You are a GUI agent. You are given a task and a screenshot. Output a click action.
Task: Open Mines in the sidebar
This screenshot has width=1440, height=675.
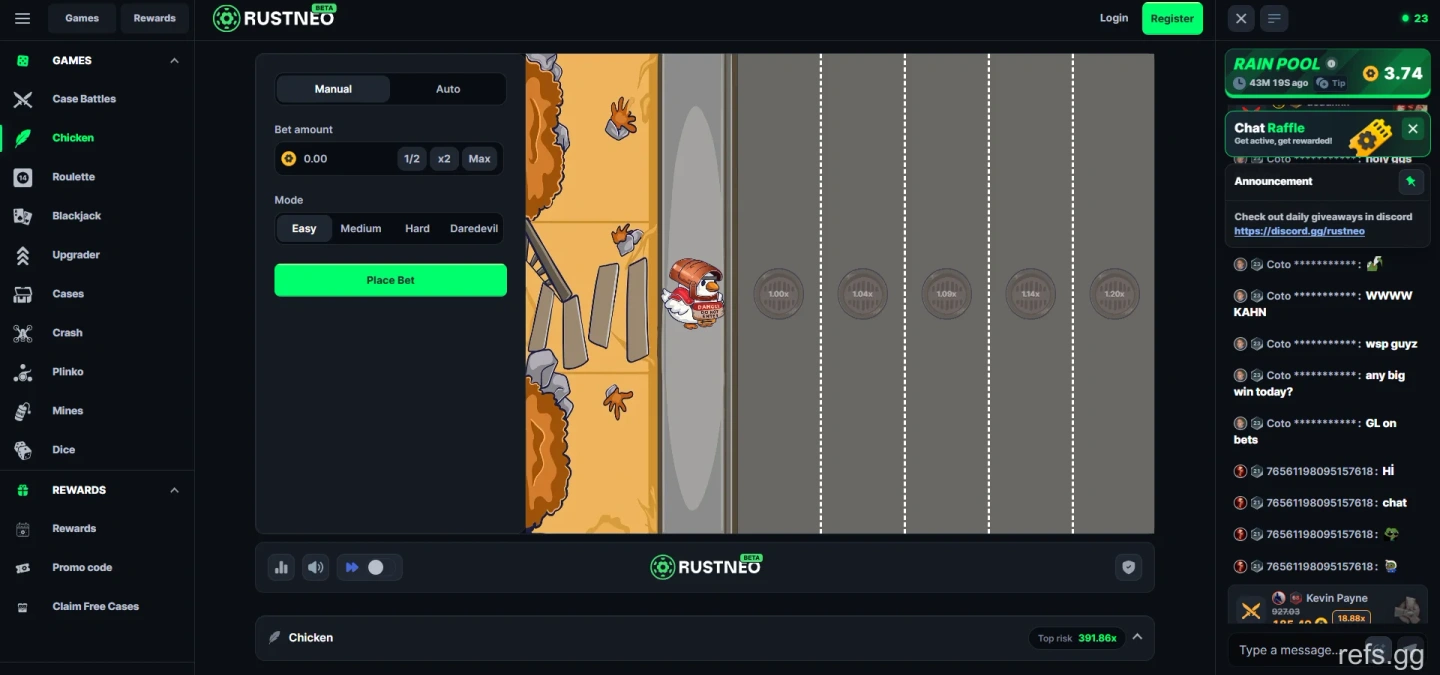[68, 411]
